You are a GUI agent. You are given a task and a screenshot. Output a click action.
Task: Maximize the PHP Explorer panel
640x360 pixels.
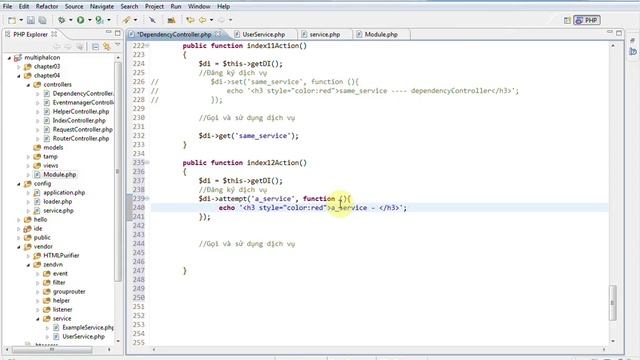[118, 33]
